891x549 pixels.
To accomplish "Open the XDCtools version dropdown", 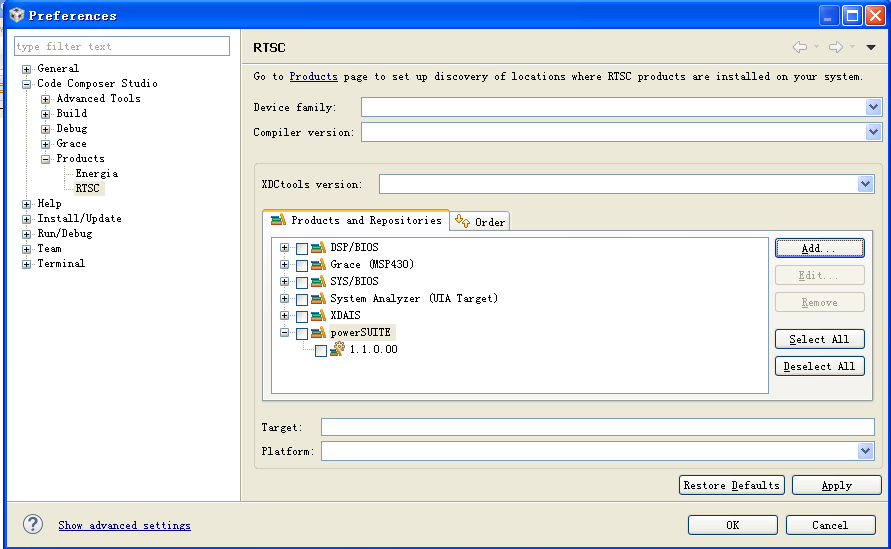I will (x=865, y=184).
